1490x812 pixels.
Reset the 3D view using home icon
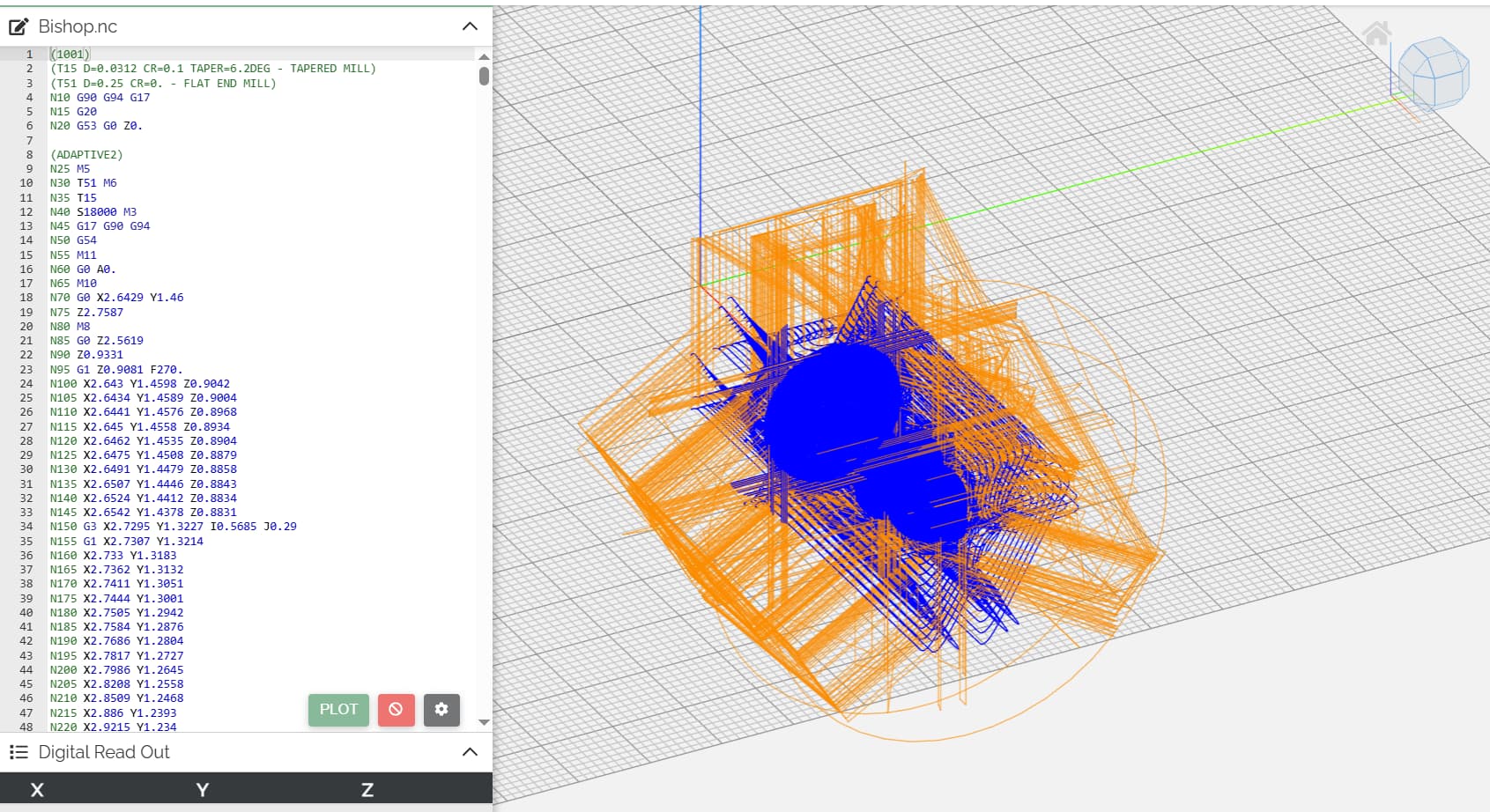(1376, 34)
